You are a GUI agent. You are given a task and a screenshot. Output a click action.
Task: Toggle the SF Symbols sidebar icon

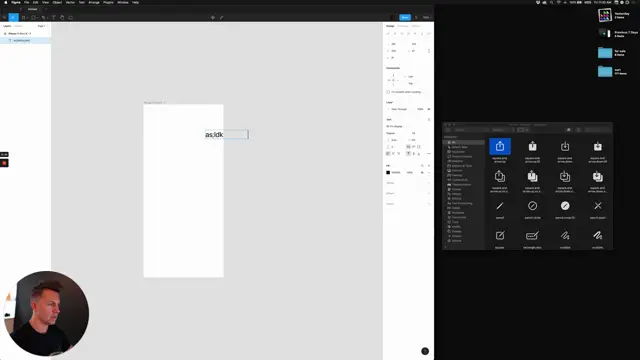click(x=448, y=130)
